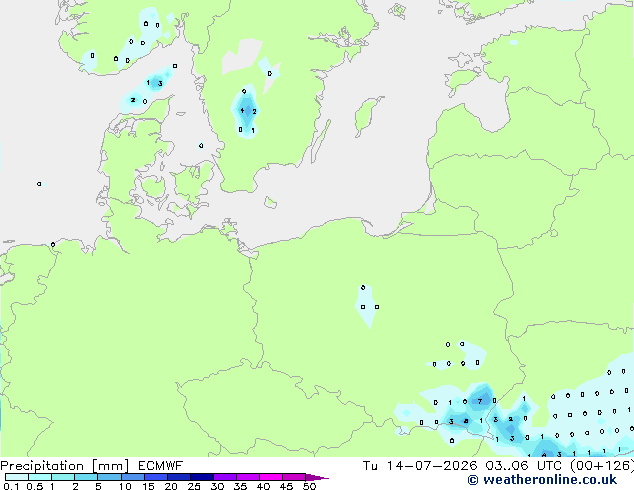Click the 45–50 mm legend color swatch

[x=294, y=477]
